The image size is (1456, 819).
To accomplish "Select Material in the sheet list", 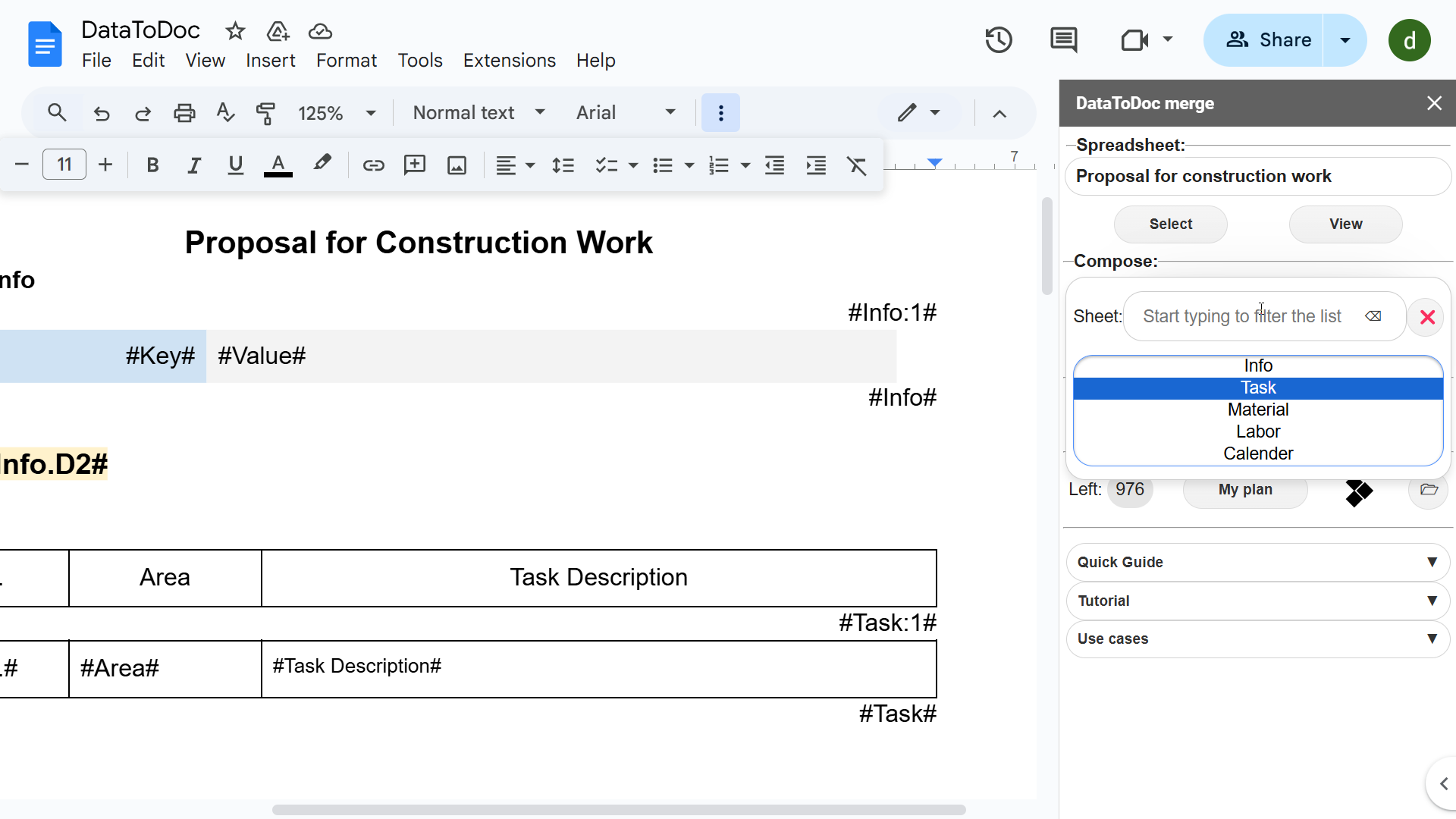I will pyautogui.click(x=1258, y=409).
